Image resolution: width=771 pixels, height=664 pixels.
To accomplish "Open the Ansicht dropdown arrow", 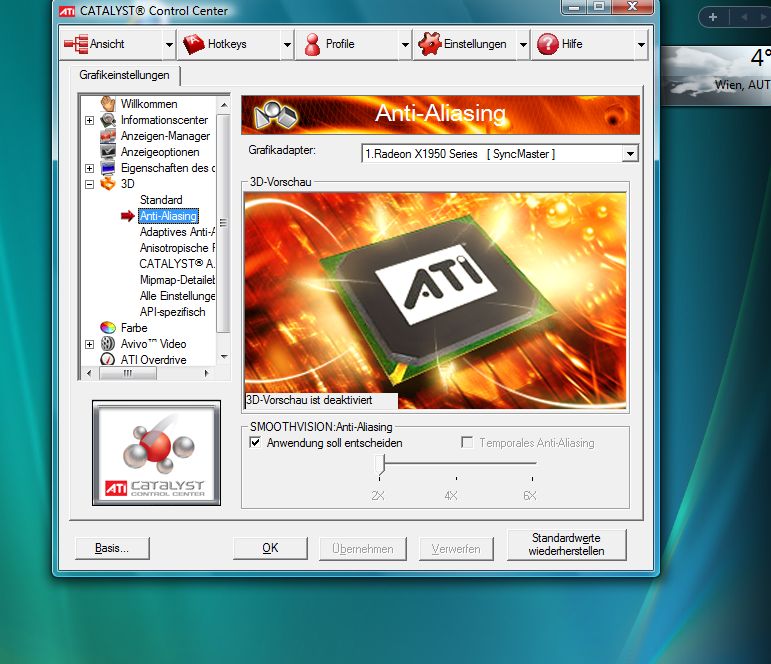I will [169, 44].
